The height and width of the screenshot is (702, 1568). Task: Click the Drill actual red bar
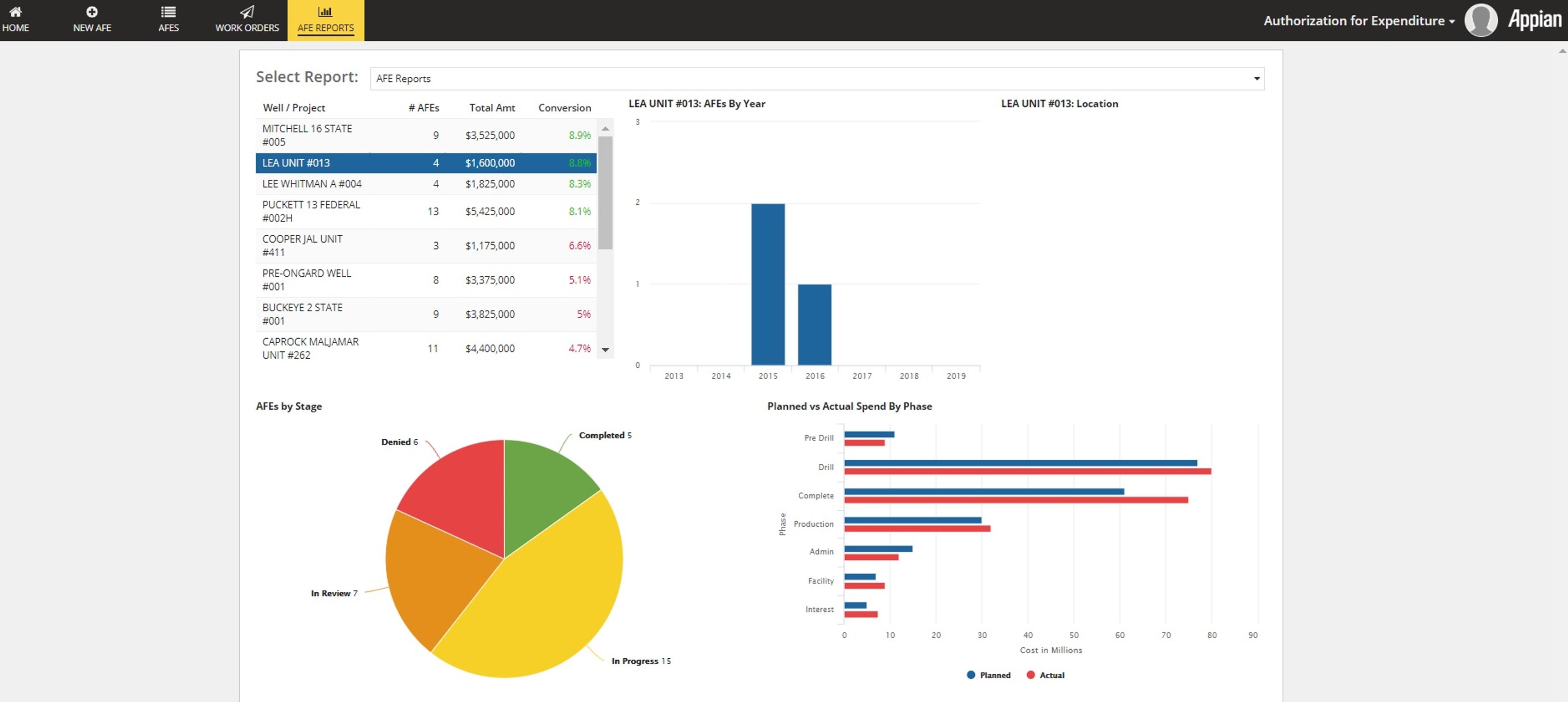[x=1027, y=471]
